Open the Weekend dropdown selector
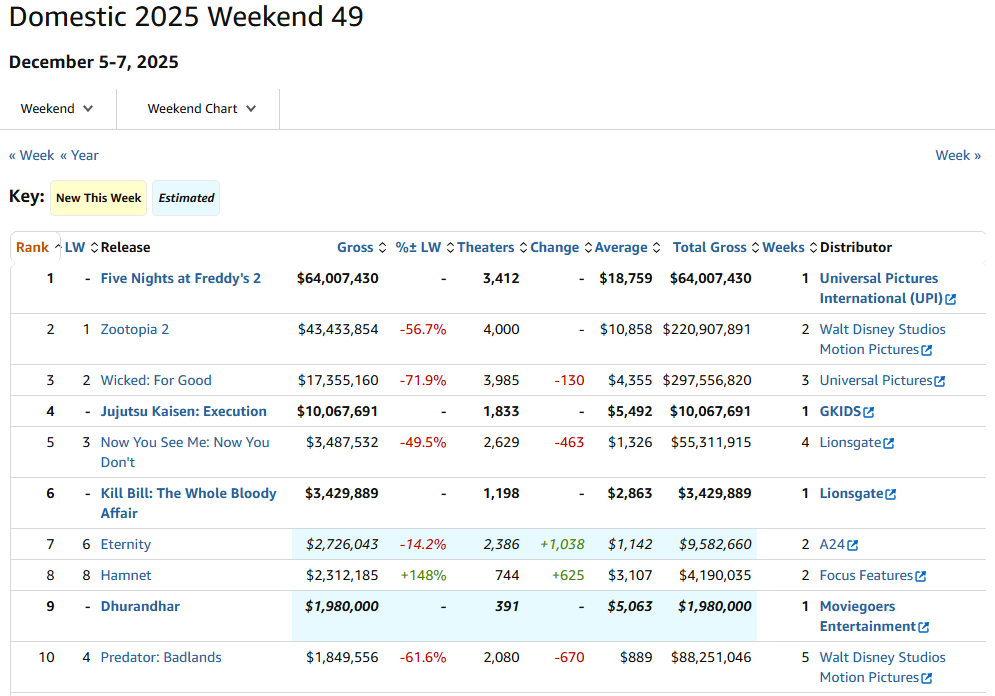The width and height of the screenshot is (995, 696). (57, 109)
